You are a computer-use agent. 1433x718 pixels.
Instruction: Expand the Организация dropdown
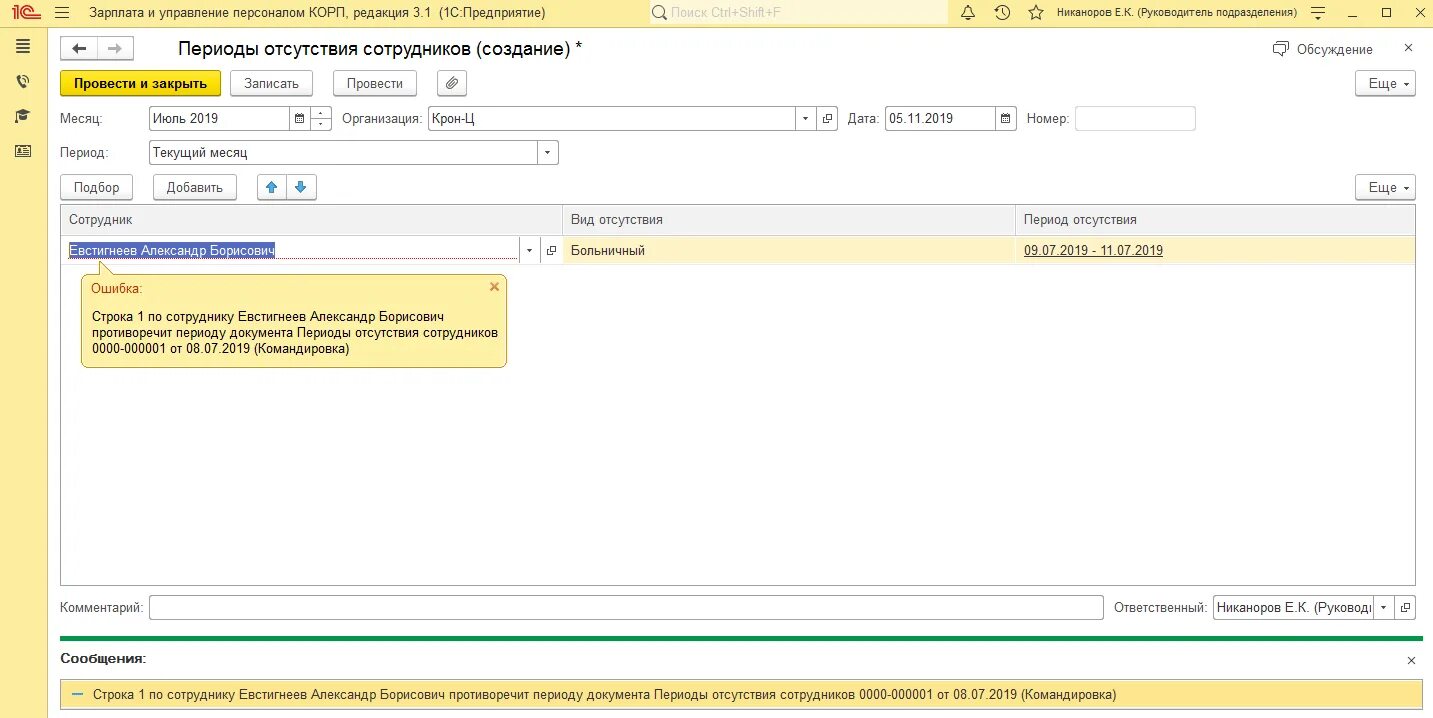806,118
